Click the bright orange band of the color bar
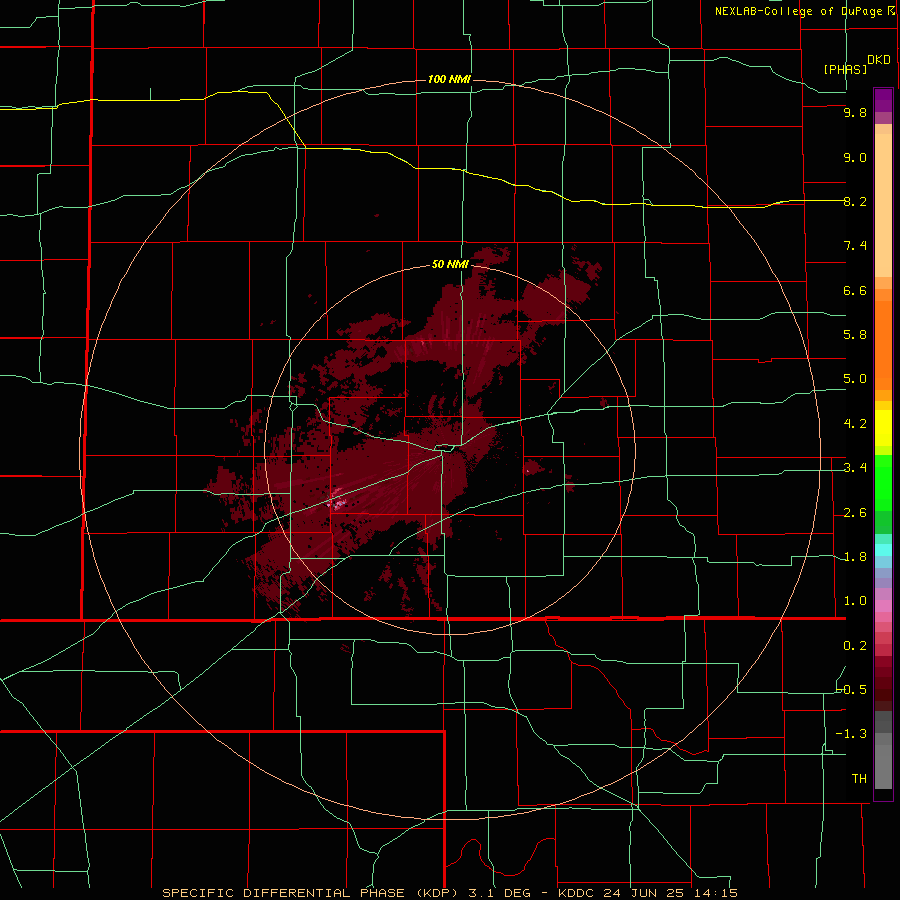900x900 pixels. [883, 344]
